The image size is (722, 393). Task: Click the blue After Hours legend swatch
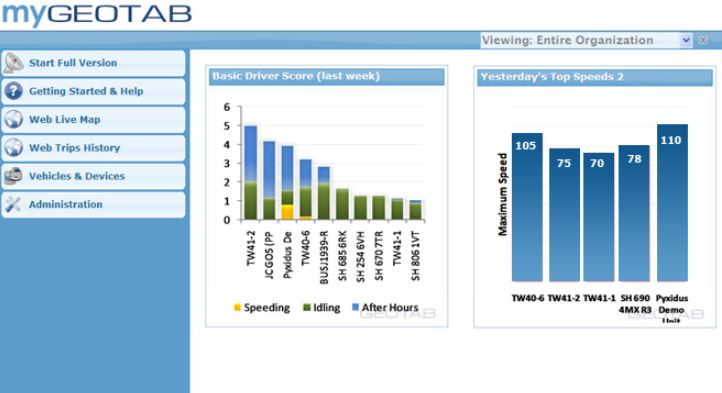(355, 307)
